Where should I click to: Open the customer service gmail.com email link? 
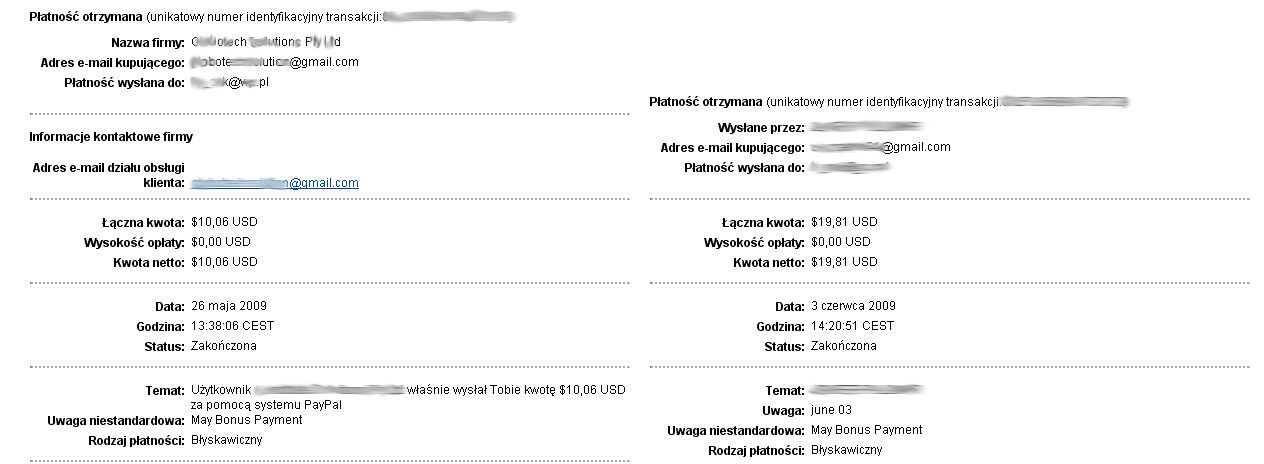pyautogui.click(x=274, y=183)
